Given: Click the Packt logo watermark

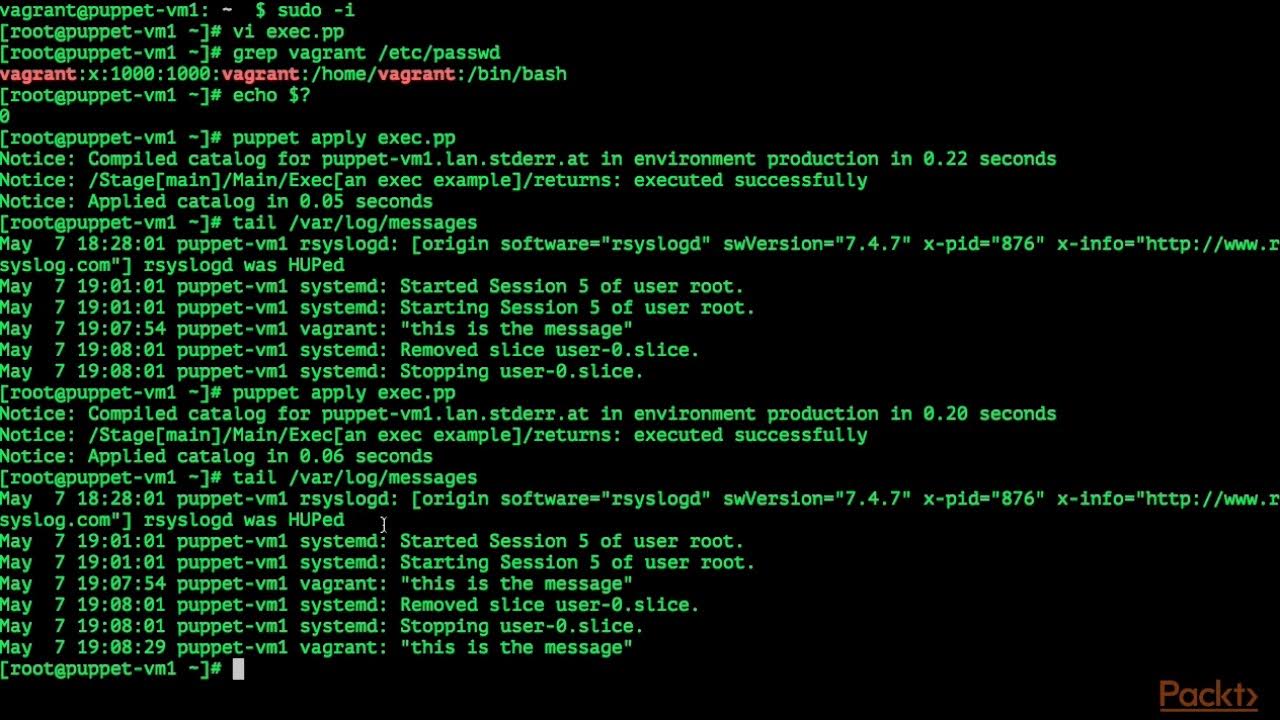Looking at the screenshot, I should pyautogui.click(x=1207, y=695).
